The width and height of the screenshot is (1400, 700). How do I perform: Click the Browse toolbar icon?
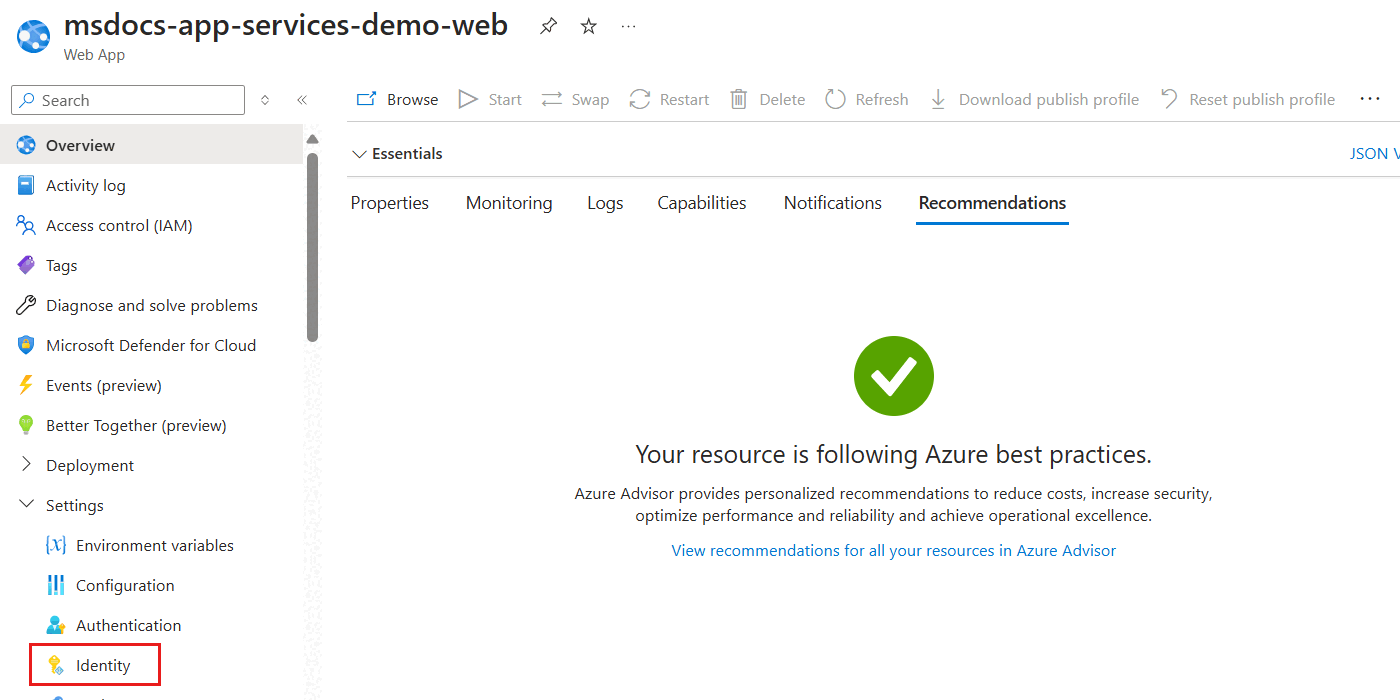tap(367, 99)
